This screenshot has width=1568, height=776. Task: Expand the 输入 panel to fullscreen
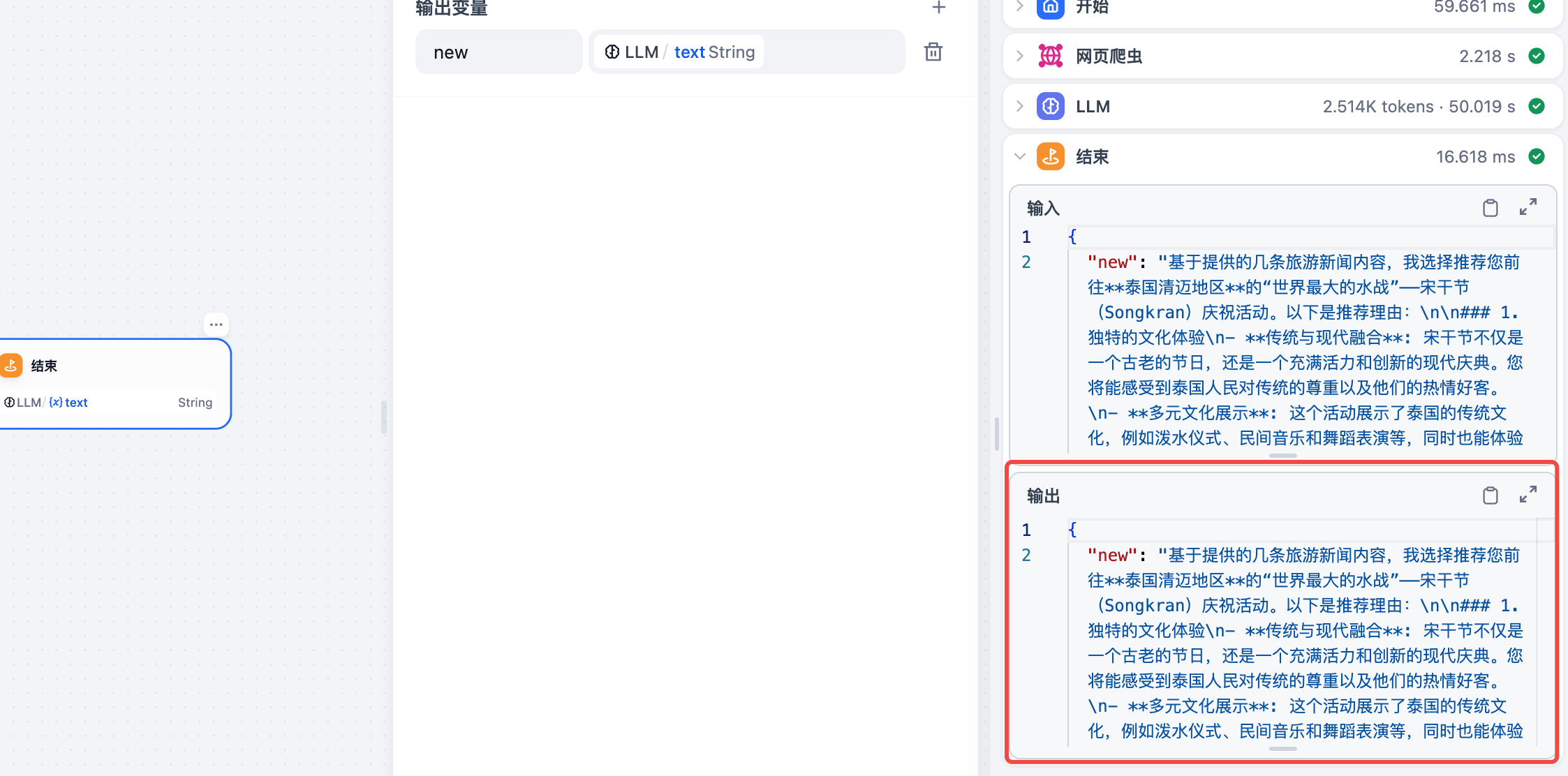point(1528,207)
